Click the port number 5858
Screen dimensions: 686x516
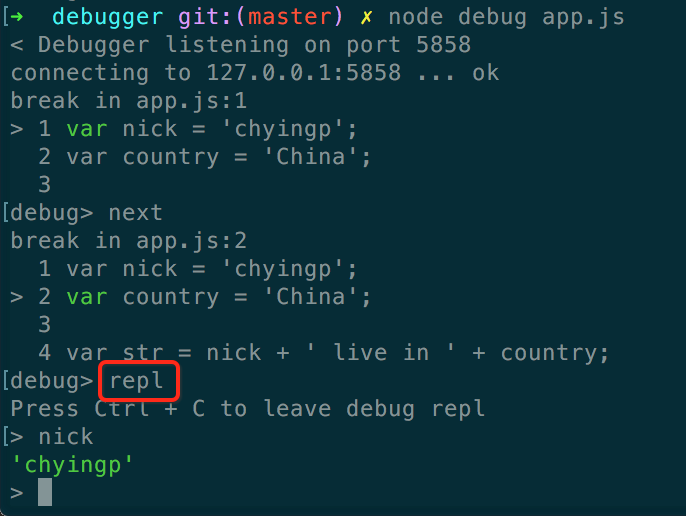(x=443, y=45)
